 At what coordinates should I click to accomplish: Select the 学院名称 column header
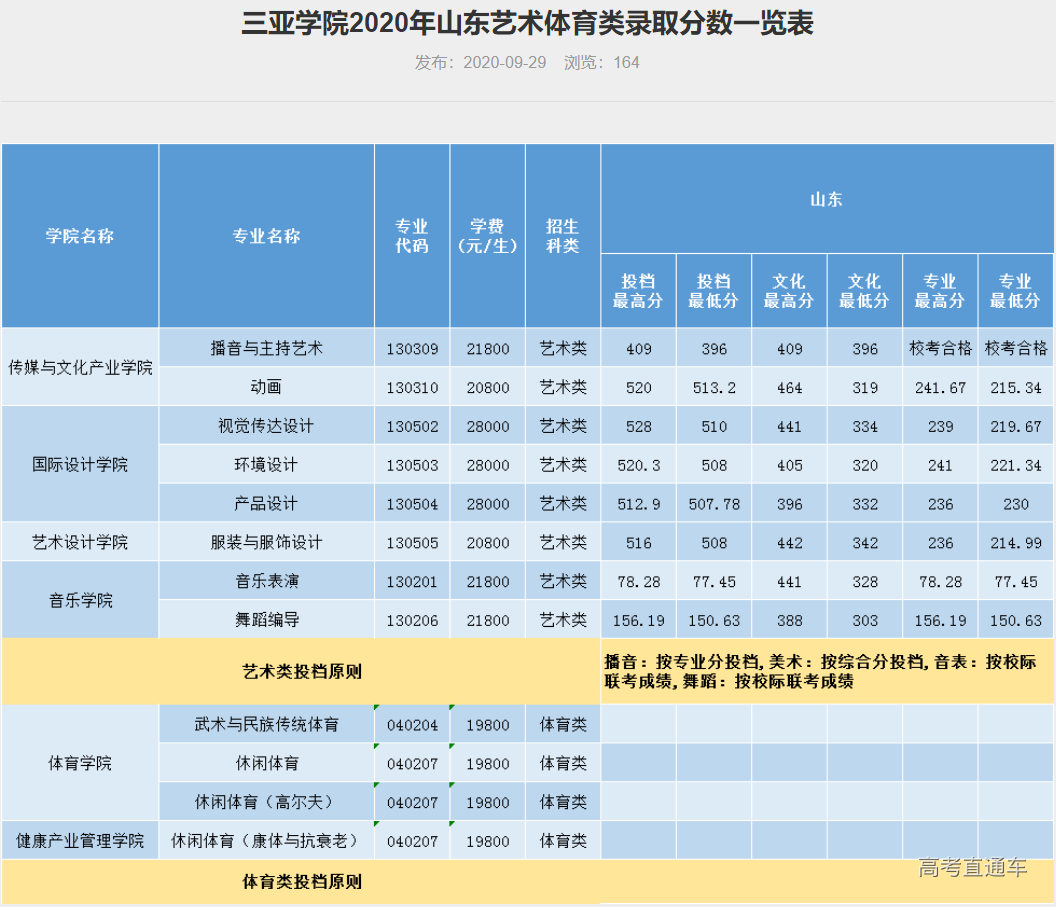coord(80,236)
